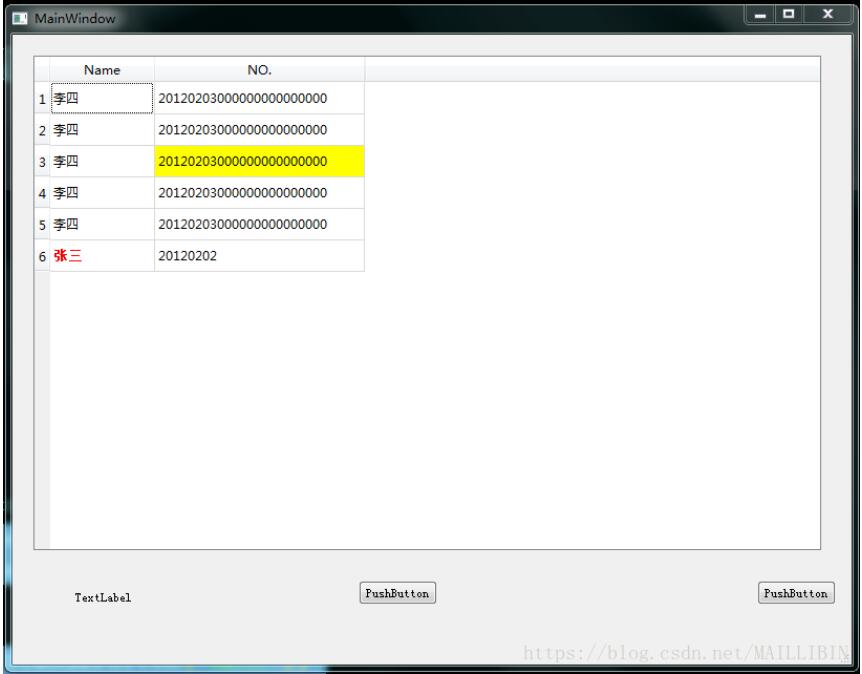Select the 李四 name cell in row 5
This screenshot has height=674, width=862.
tap(102, 224)
